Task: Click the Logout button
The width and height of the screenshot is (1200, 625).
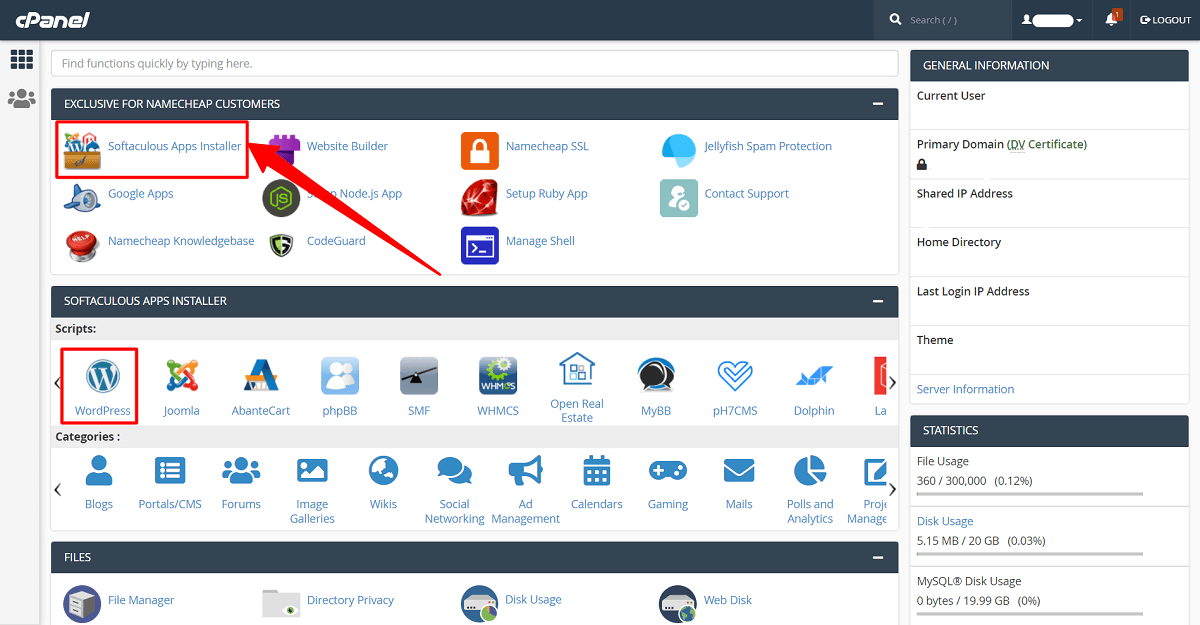Action: (1166, 20)
